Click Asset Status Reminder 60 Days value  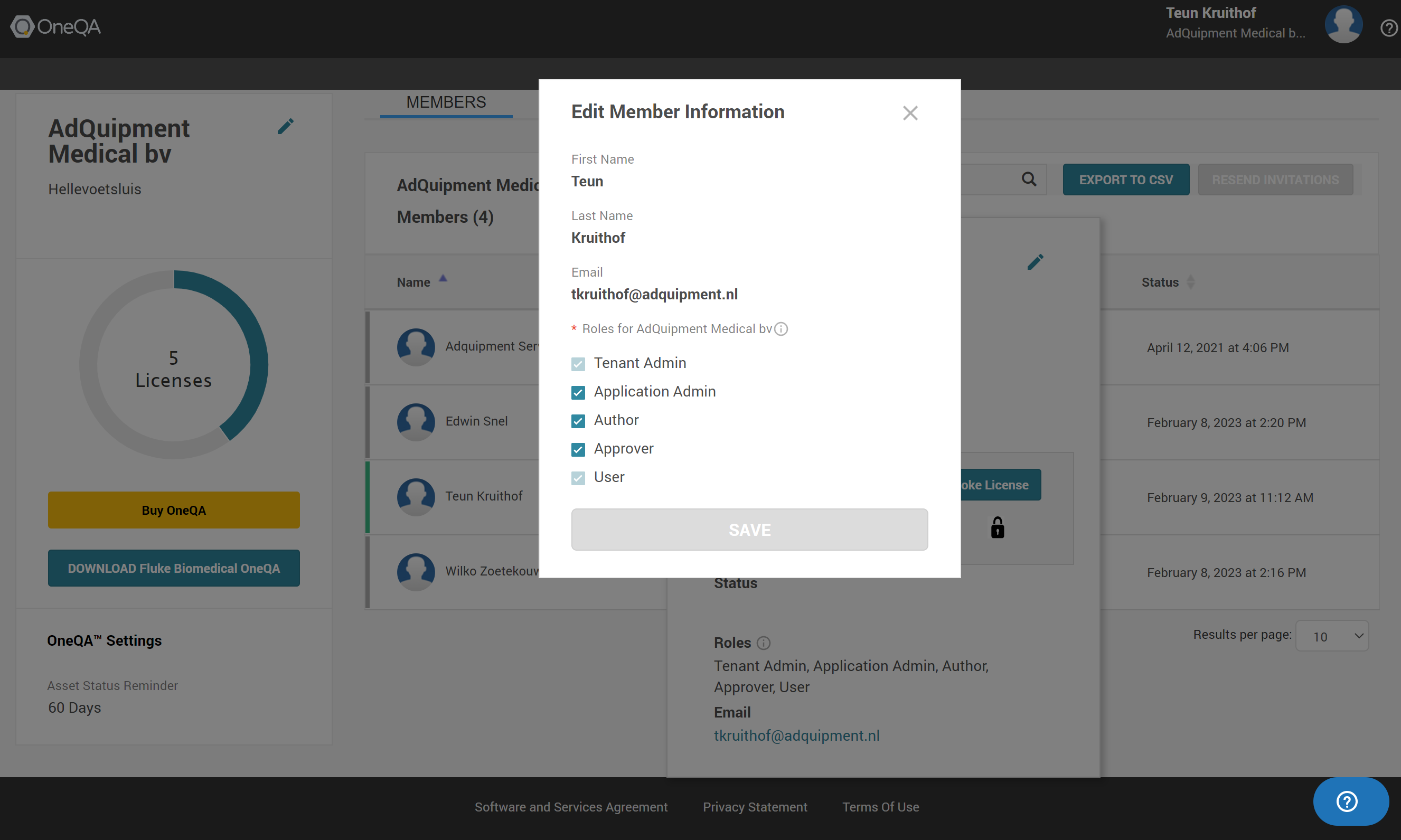click(x=74, y=708)
